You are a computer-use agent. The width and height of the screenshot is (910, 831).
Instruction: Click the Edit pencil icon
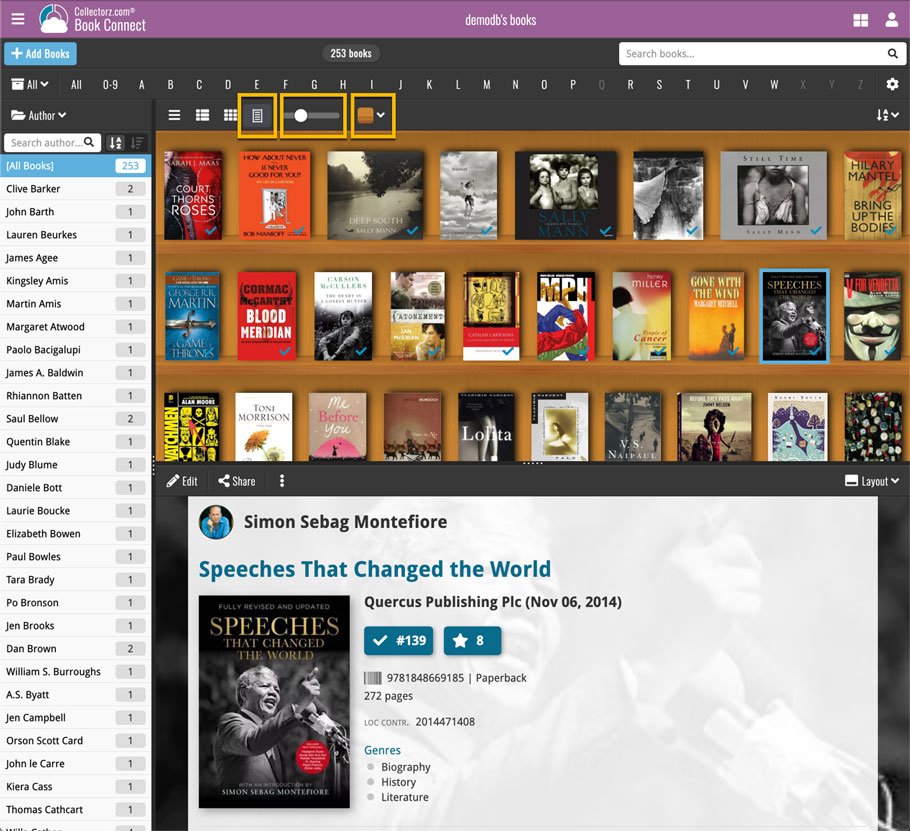coord(172,481)
